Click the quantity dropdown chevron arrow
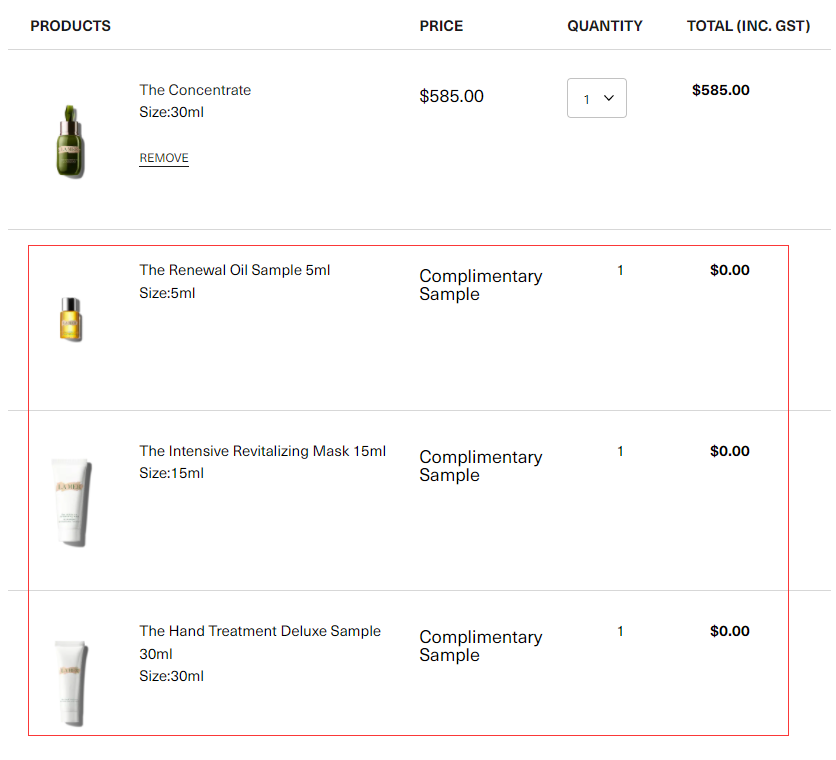 pos(609,98)
